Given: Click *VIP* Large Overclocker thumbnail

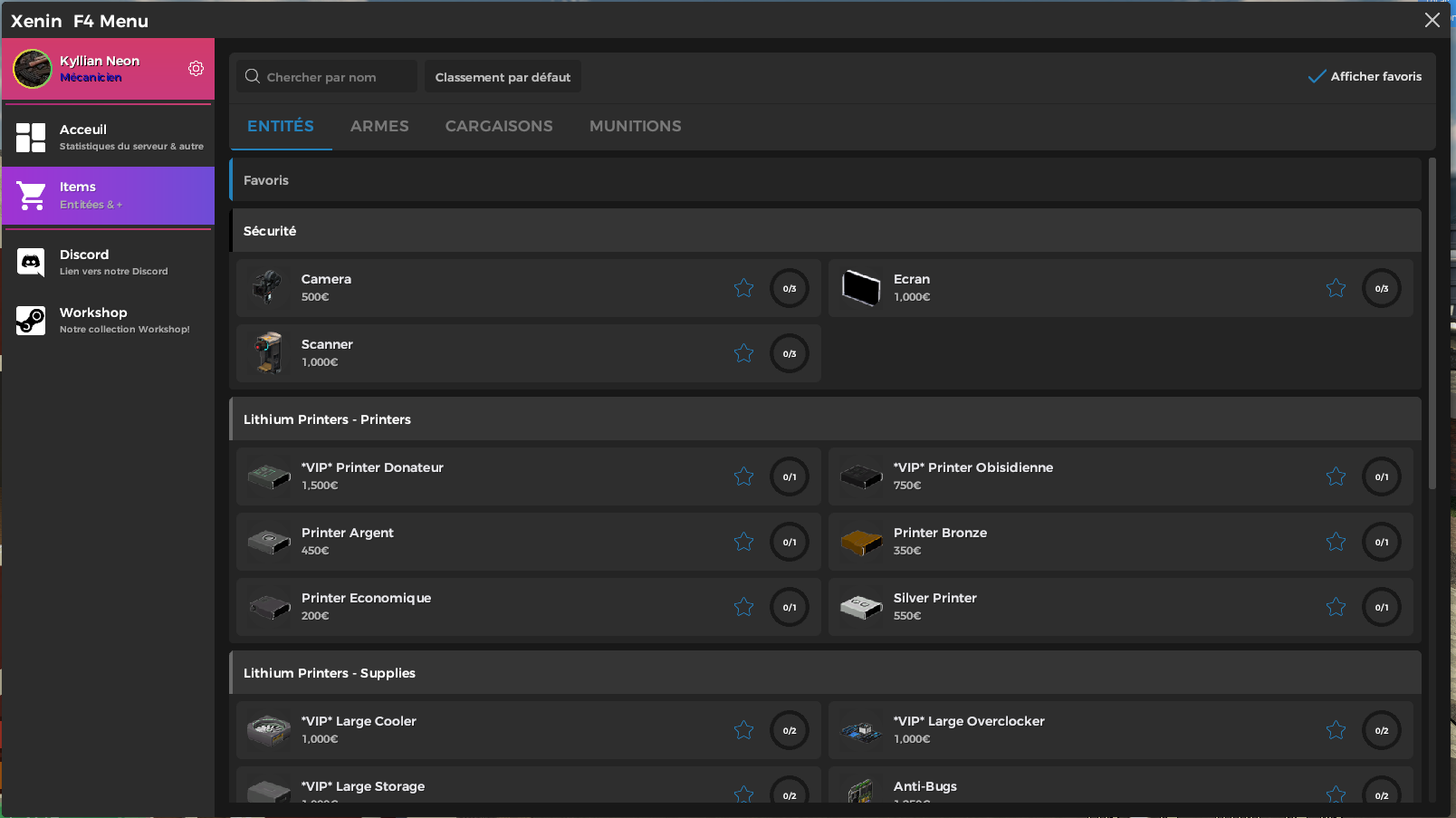Looking at the screenshot, I should coord(861,730).
